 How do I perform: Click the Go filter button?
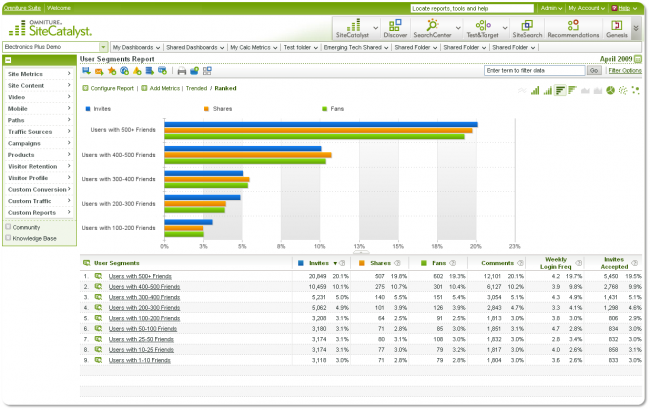[594, 70]
